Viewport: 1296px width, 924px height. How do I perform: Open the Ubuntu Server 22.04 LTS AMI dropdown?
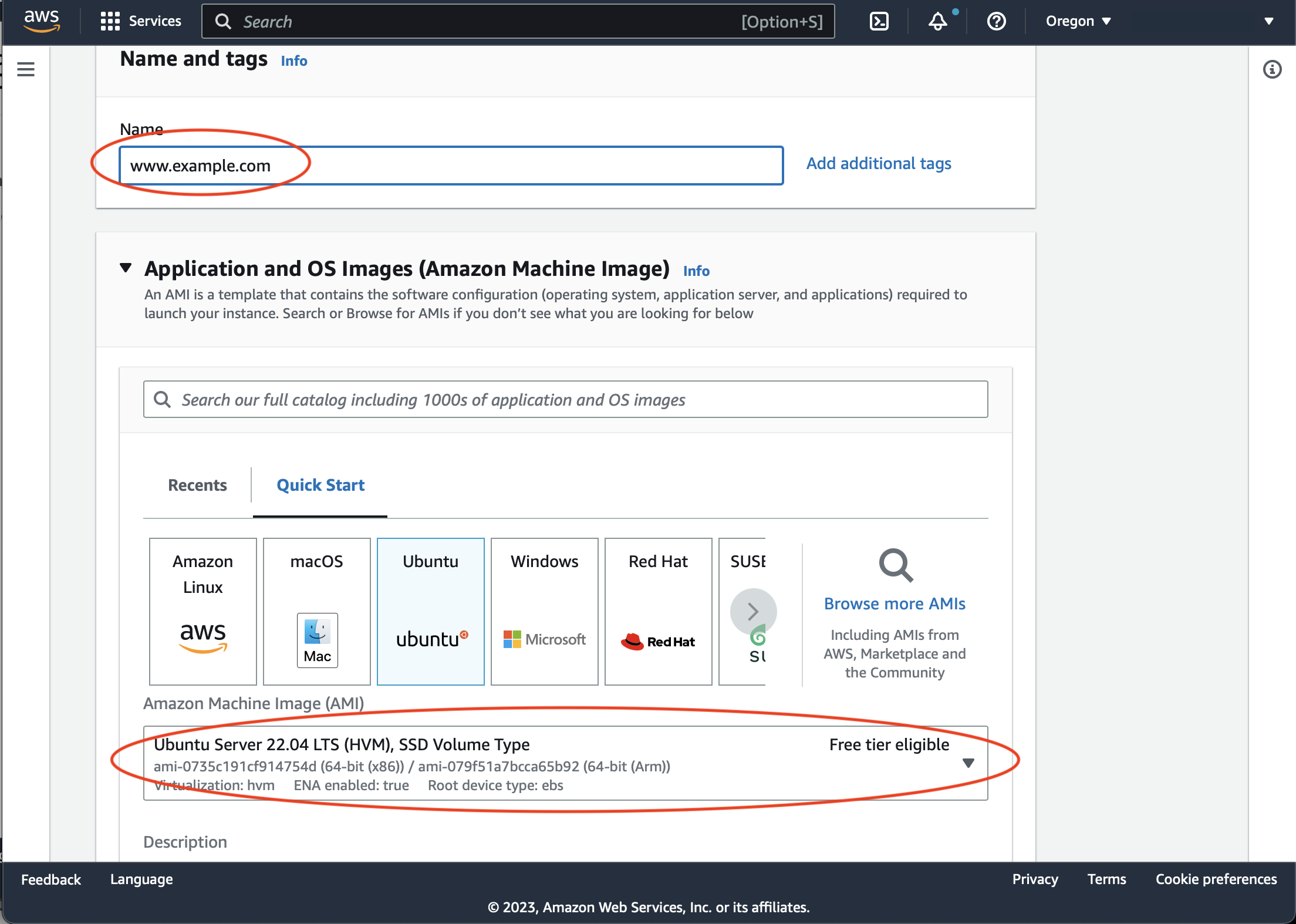566,763
